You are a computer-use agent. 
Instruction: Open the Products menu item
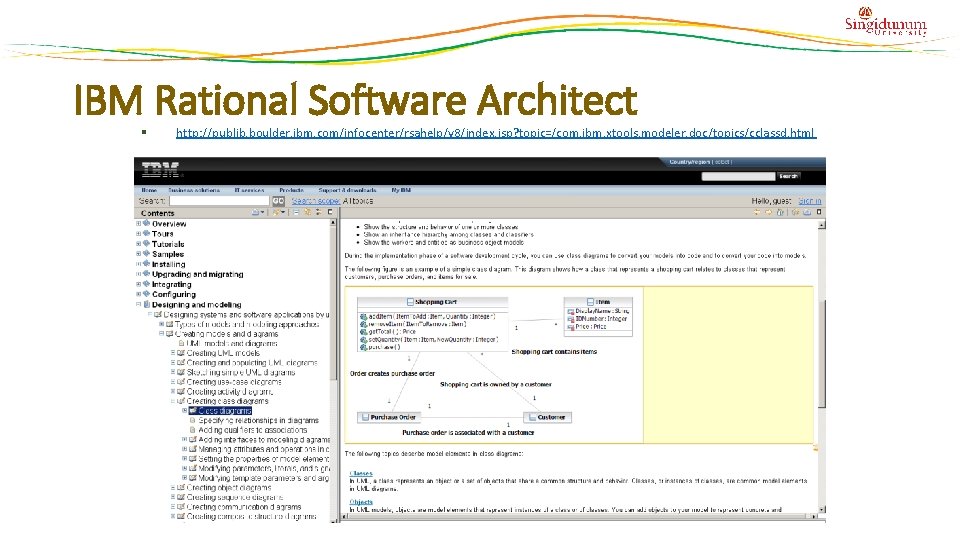[x=291, y=190]
